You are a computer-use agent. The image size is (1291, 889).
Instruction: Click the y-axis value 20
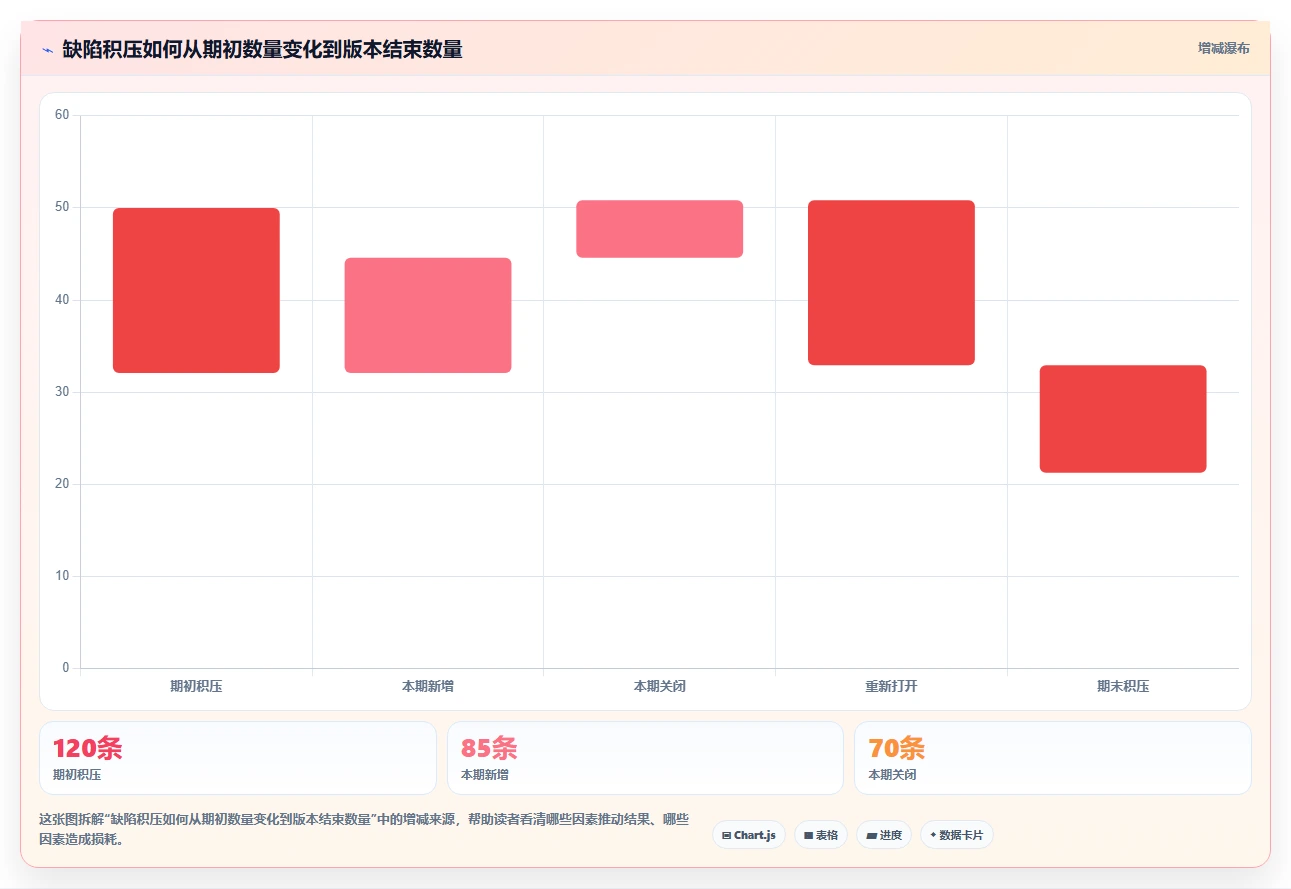tap(62, 484)
